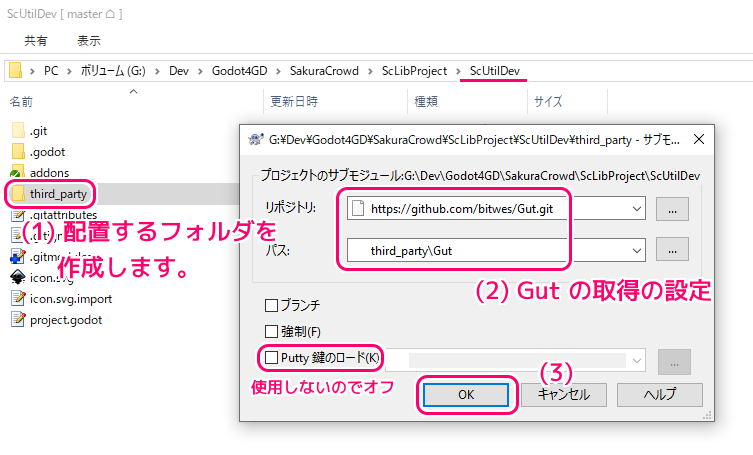Click the .git folder name
This screenshot has width=753, height=455.
pyautogui.click(x=38, y=131)
